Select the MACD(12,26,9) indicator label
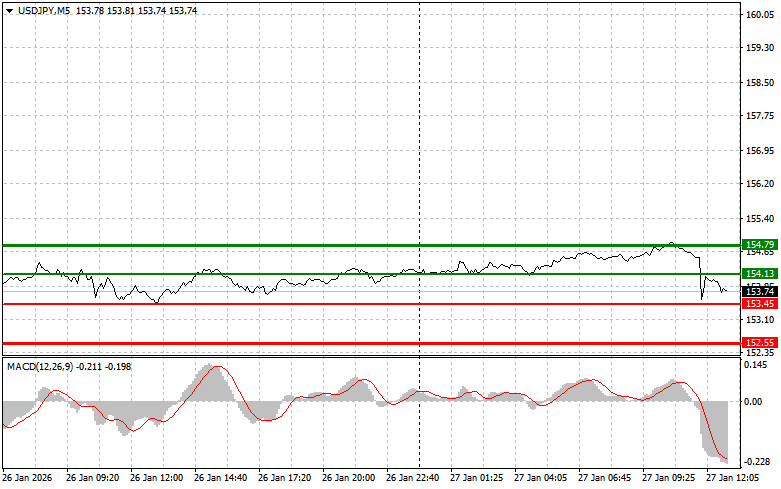This screenshot has width=781, height=489. 40,367
